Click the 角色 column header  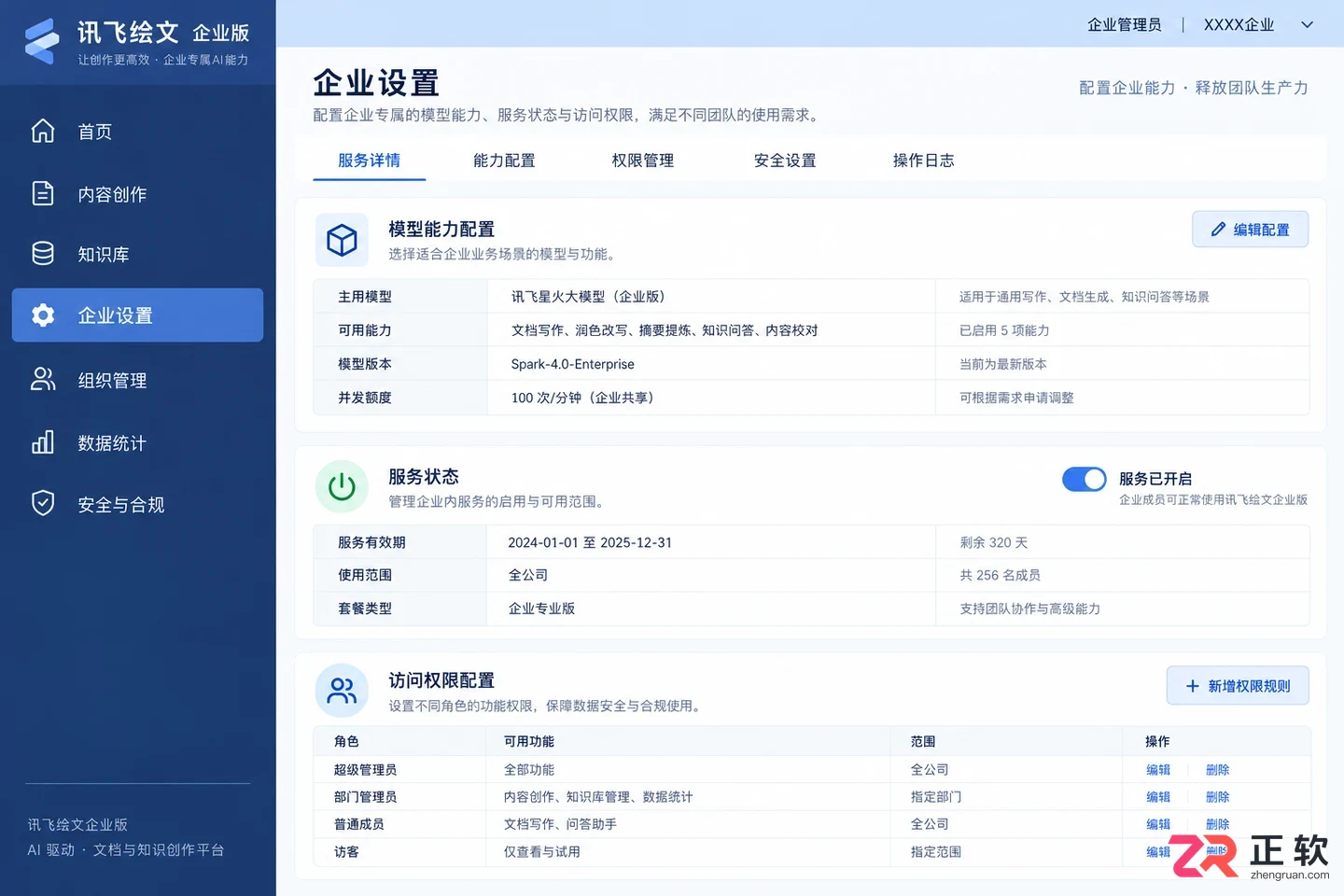pos(346,741)
